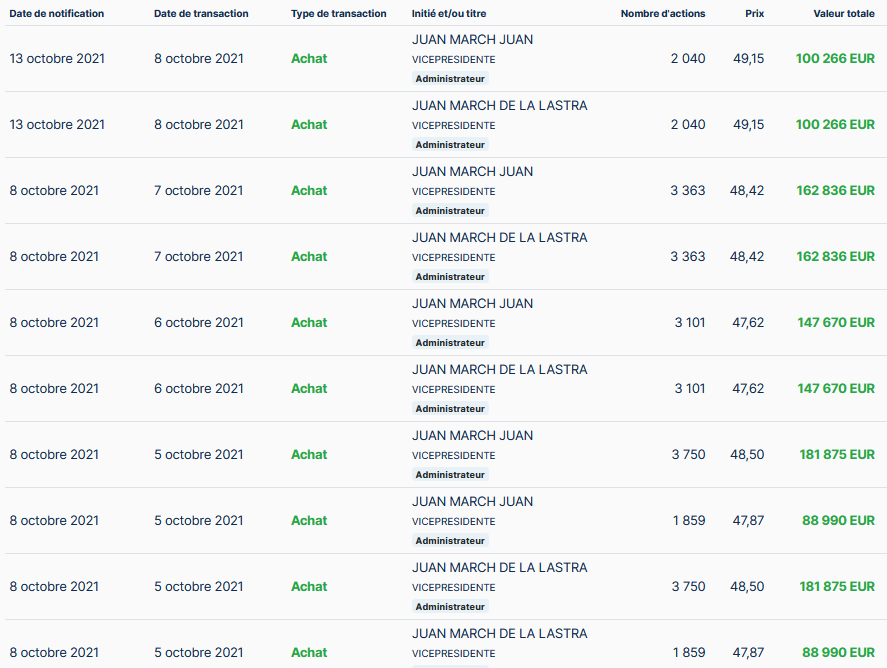Click the "Type de transaction" column header

coord(338,14)
